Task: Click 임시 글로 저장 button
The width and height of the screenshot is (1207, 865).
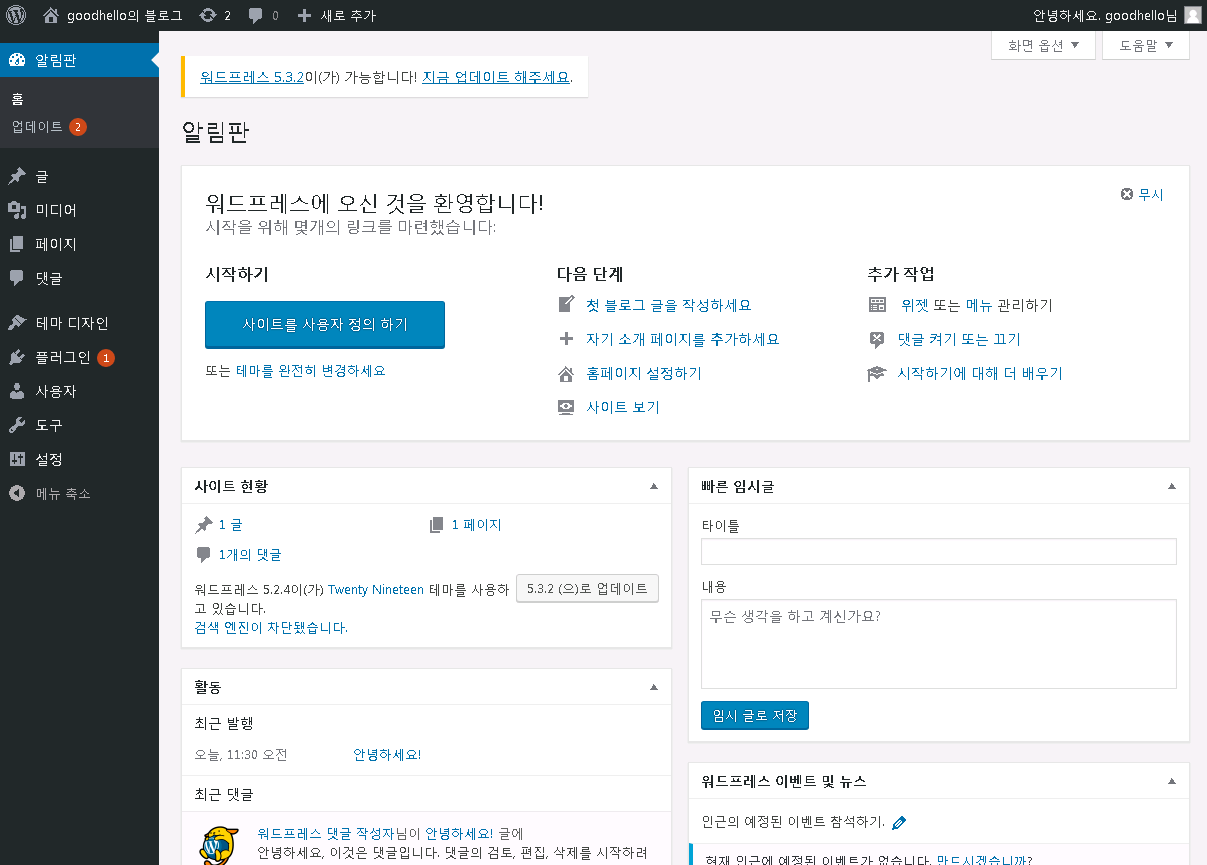Action: point(755,716)
